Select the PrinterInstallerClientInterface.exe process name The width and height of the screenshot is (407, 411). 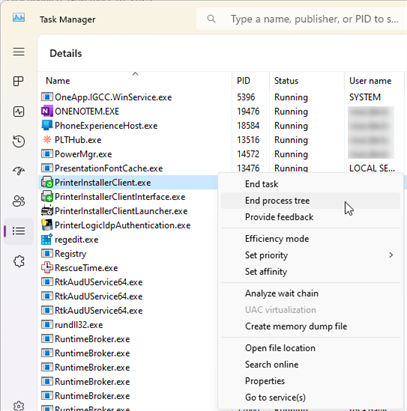click(120, 197)
